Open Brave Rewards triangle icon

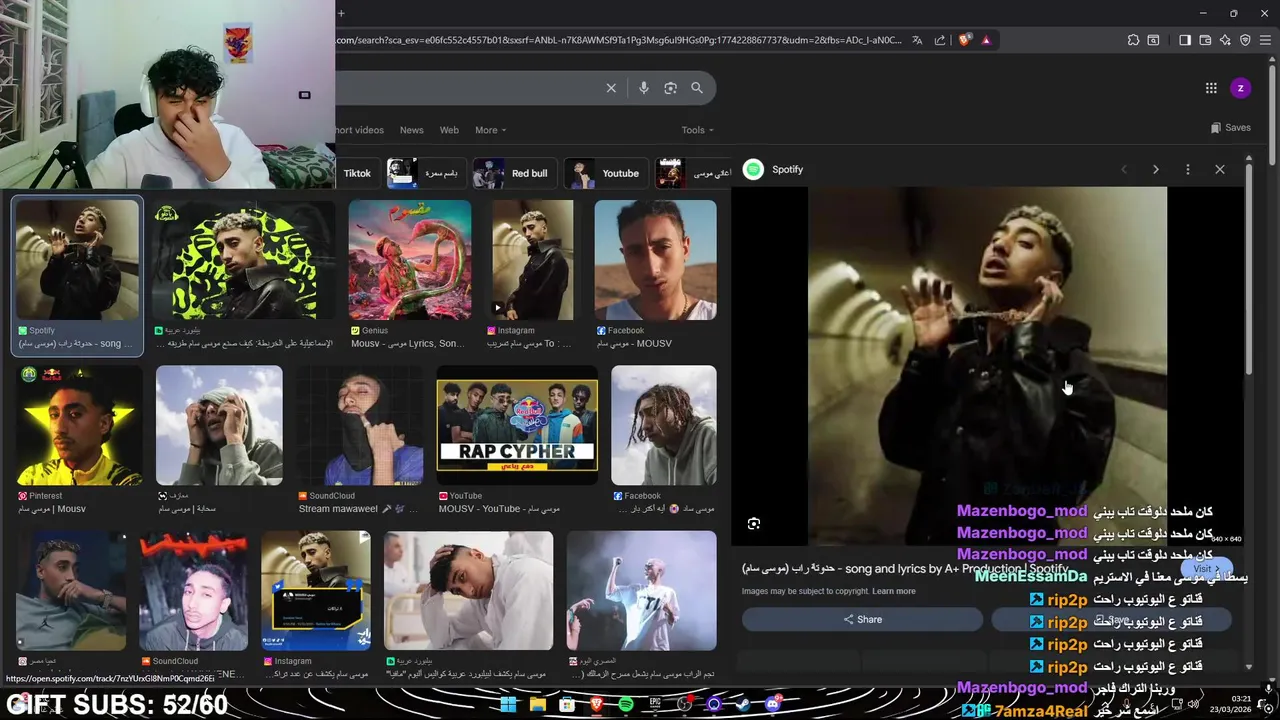[986, 40]
